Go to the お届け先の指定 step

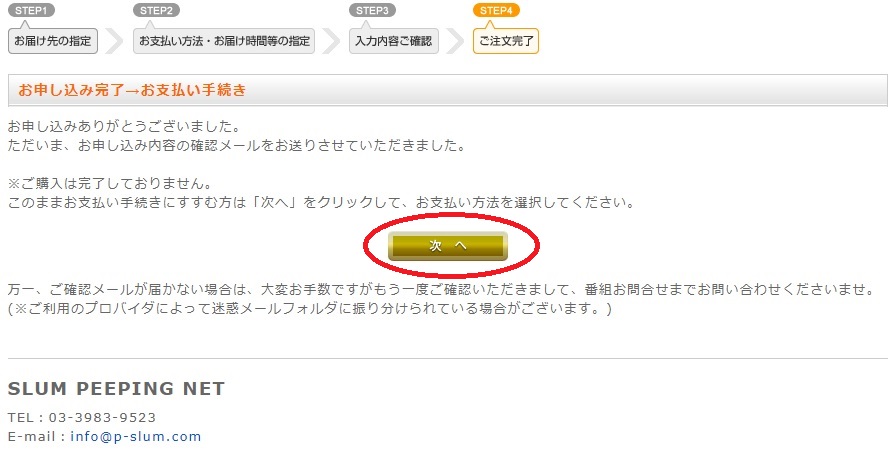(52, 41)
